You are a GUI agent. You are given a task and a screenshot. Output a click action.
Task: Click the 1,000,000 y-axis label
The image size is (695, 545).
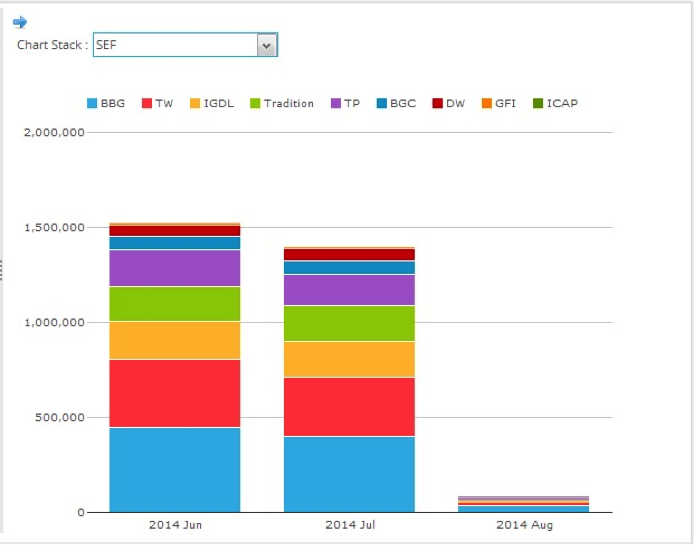coord(54,323)
